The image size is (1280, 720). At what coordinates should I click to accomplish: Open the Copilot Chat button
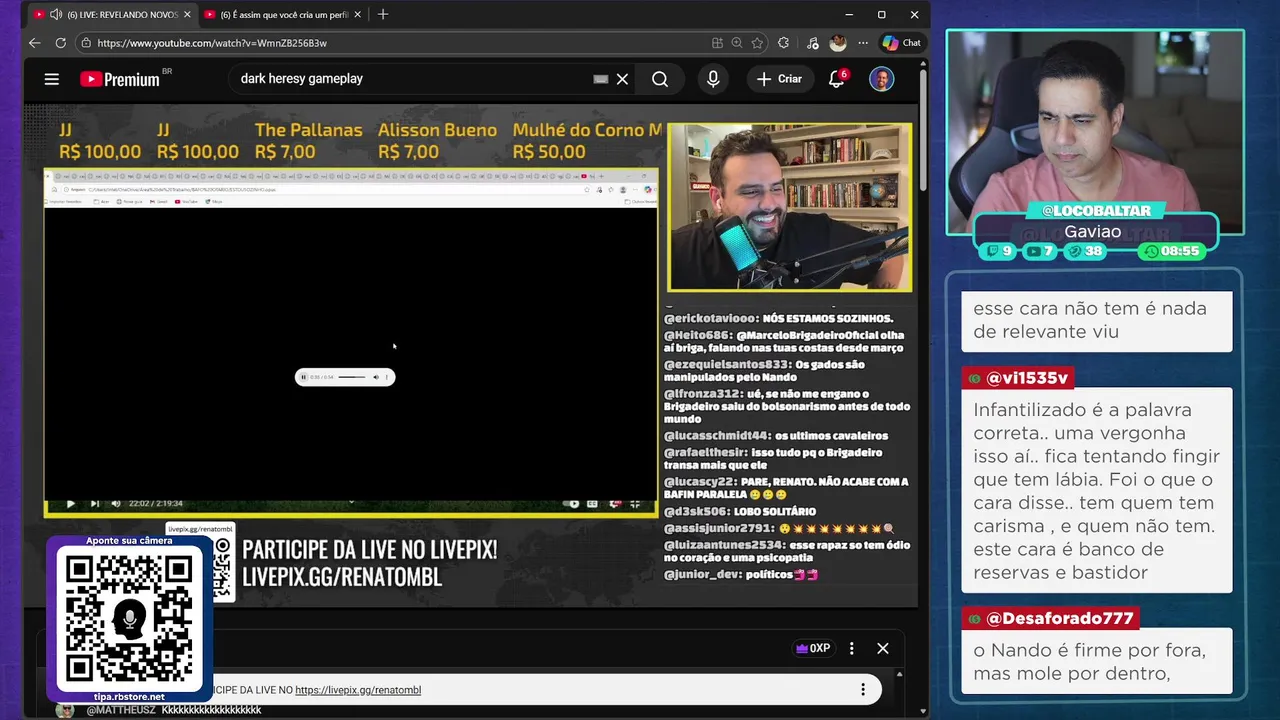coord(901,43)
